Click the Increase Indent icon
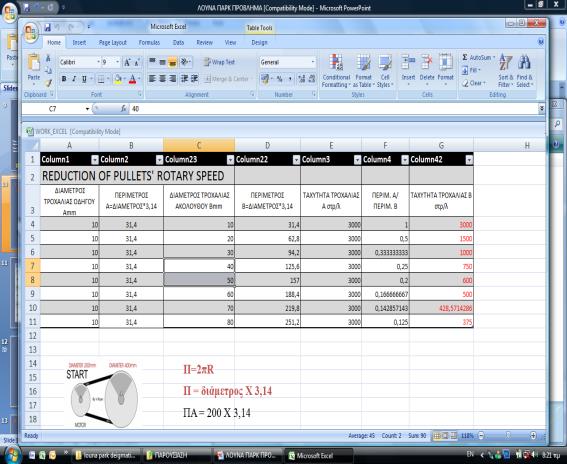 (195, 78)
